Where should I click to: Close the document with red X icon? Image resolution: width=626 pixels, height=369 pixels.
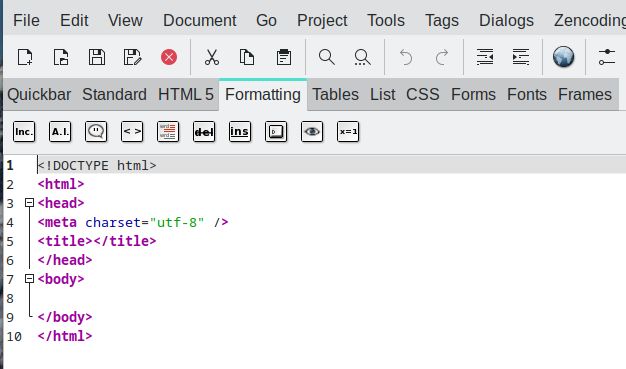click(169, 57)
